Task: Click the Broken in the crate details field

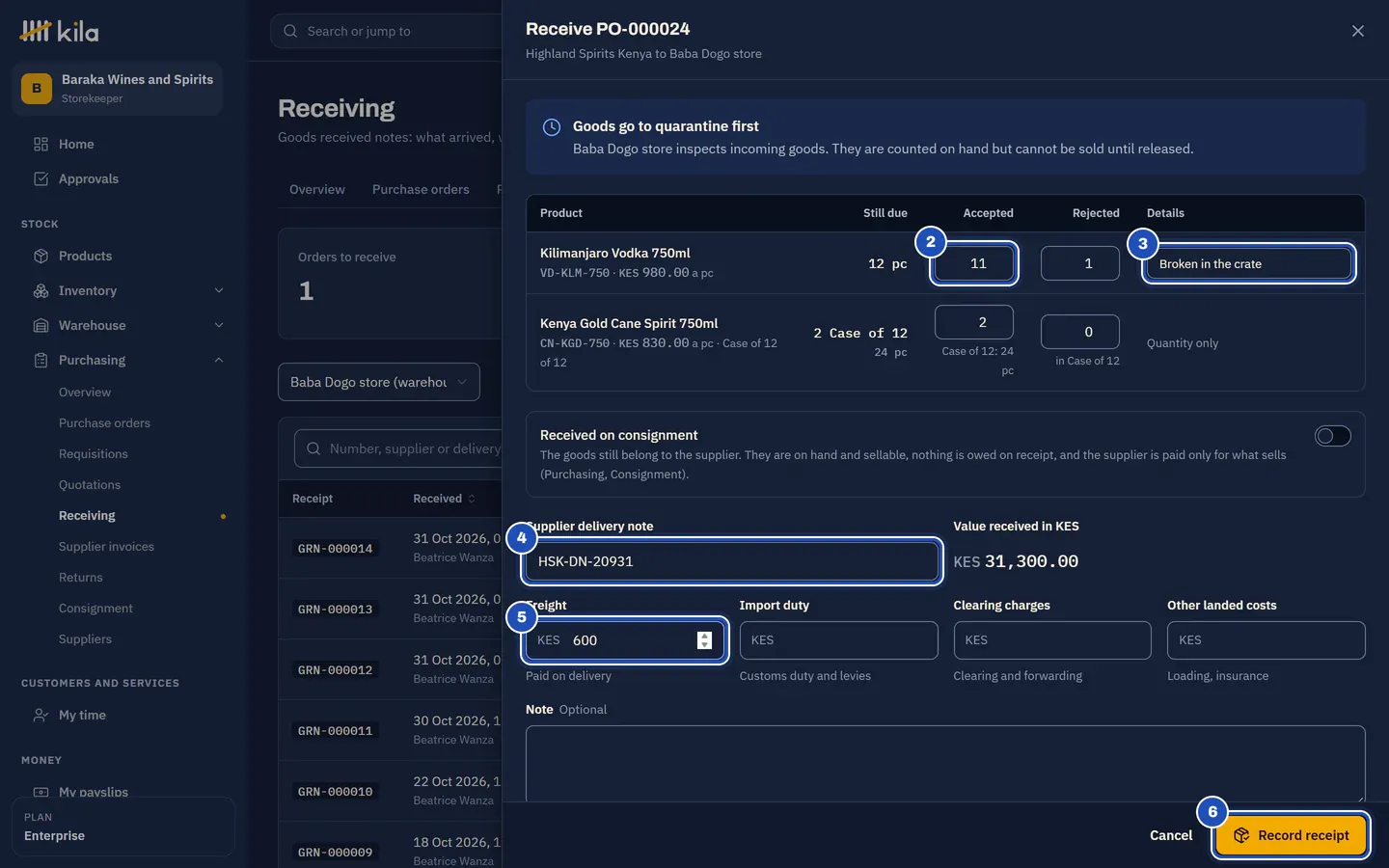Action: point(1249,263)
